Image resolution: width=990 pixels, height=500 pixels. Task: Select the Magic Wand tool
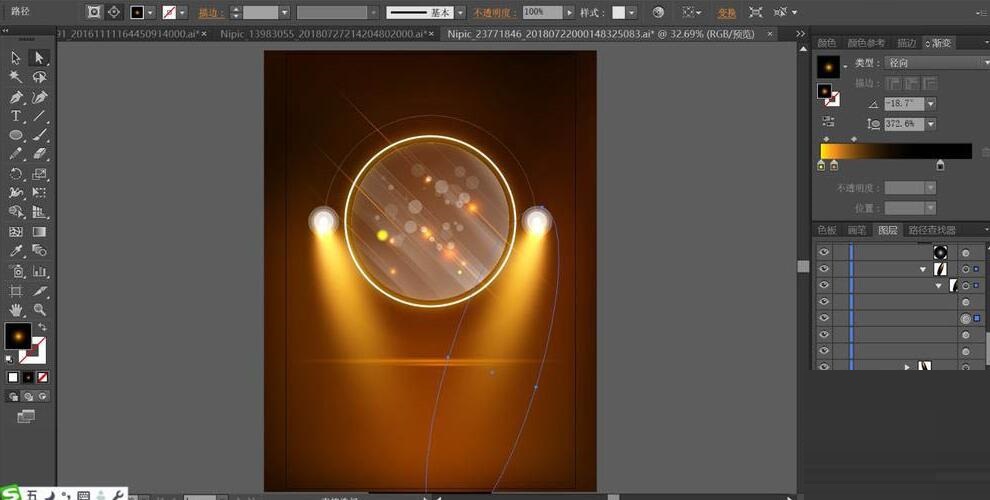[16, 77]
